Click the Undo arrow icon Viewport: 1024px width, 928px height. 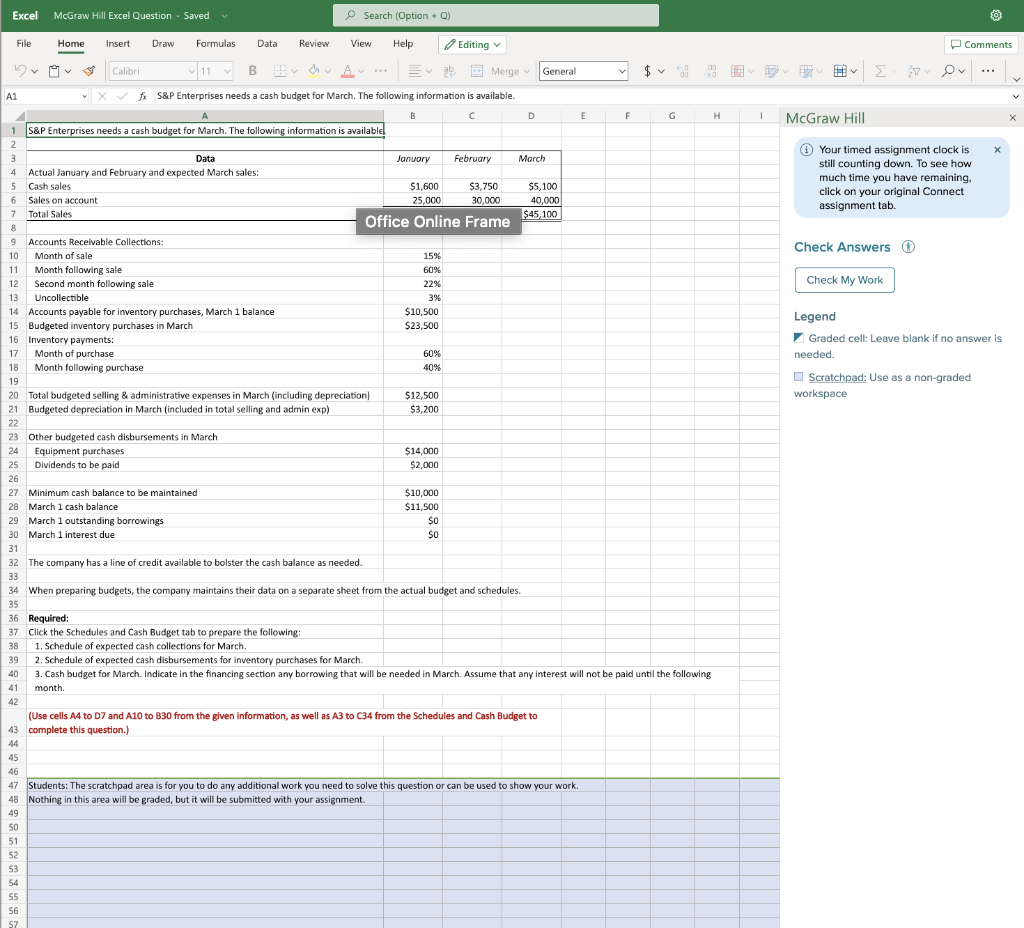coord(19,71)
